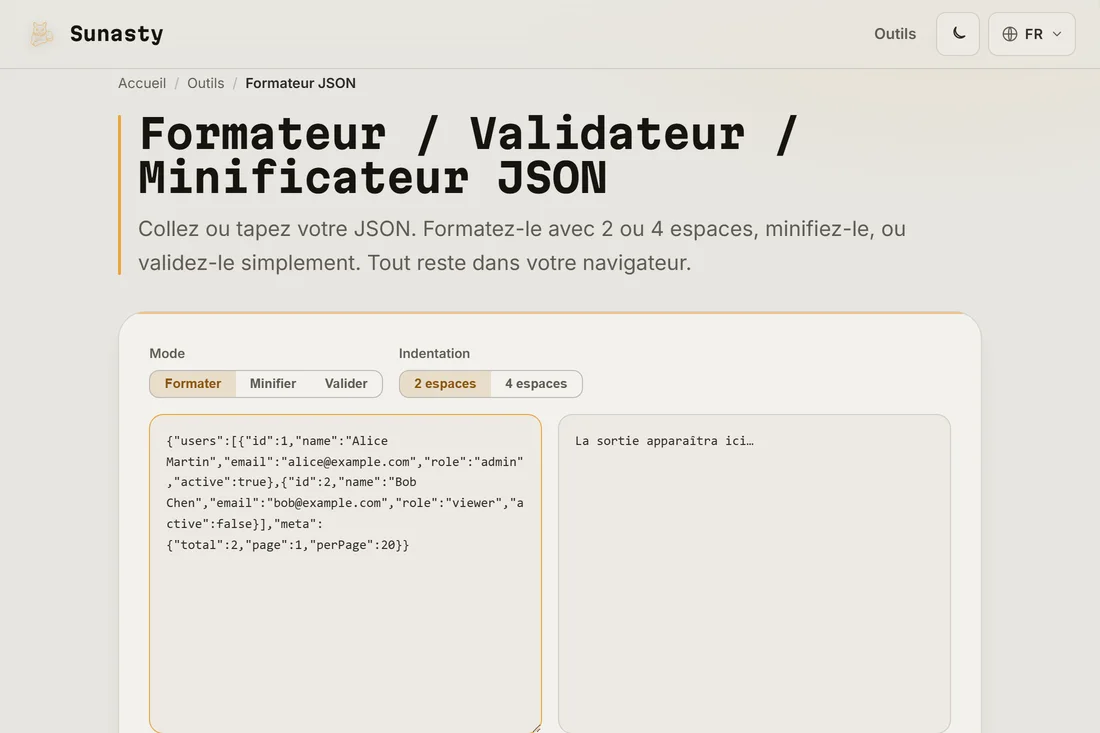This screenshot has width=1100, height=733.
Task: Click inside the JSON input textarea
Action: [x=345, y=574]
